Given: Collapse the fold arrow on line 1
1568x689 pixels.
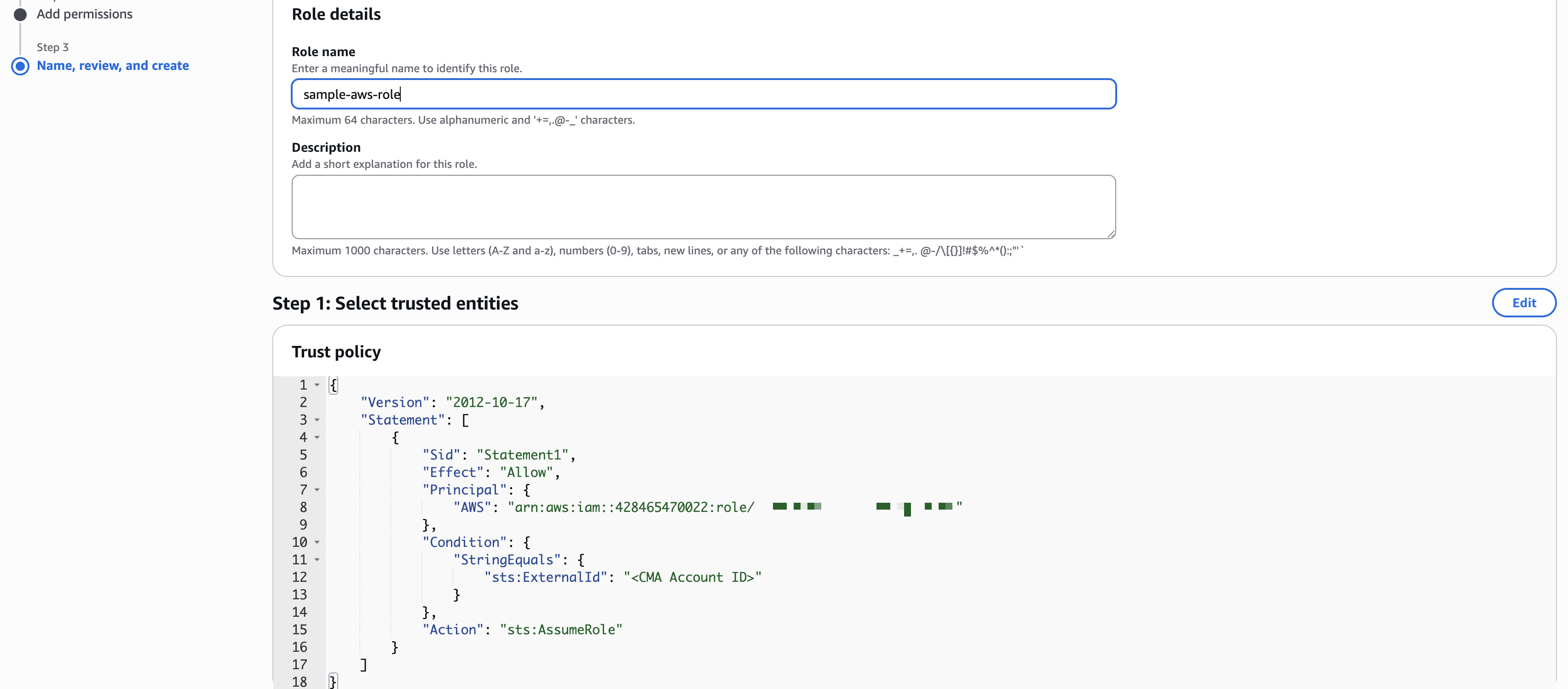Looking at the screenshot, I should 317,385.
